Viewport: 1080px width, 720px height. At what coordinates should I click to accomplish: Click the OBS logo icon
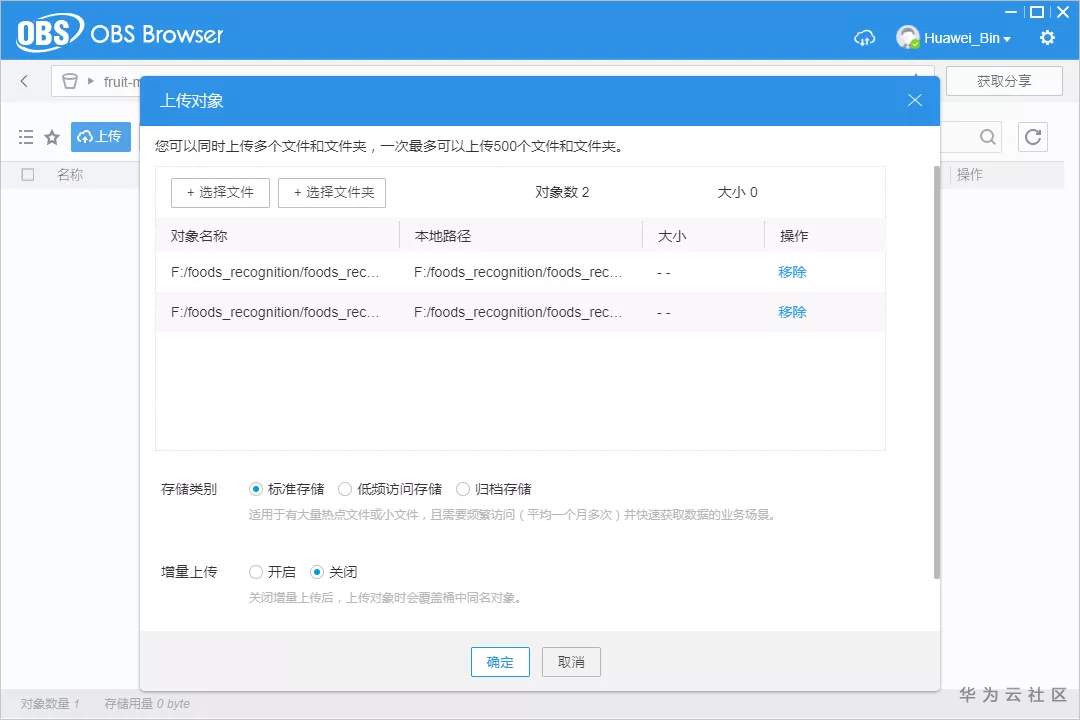tap(49, 32)
